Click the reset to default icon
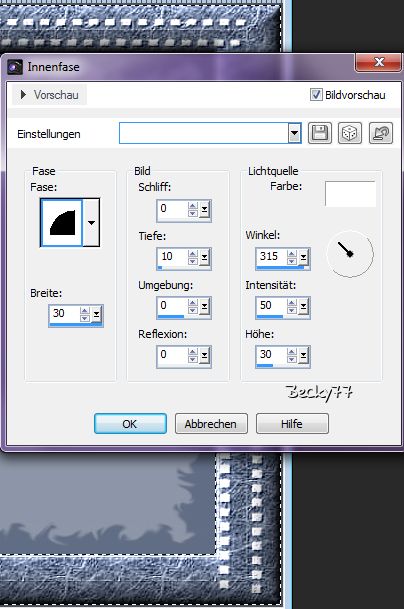This screenshot has height=609, width=404. 381,133
